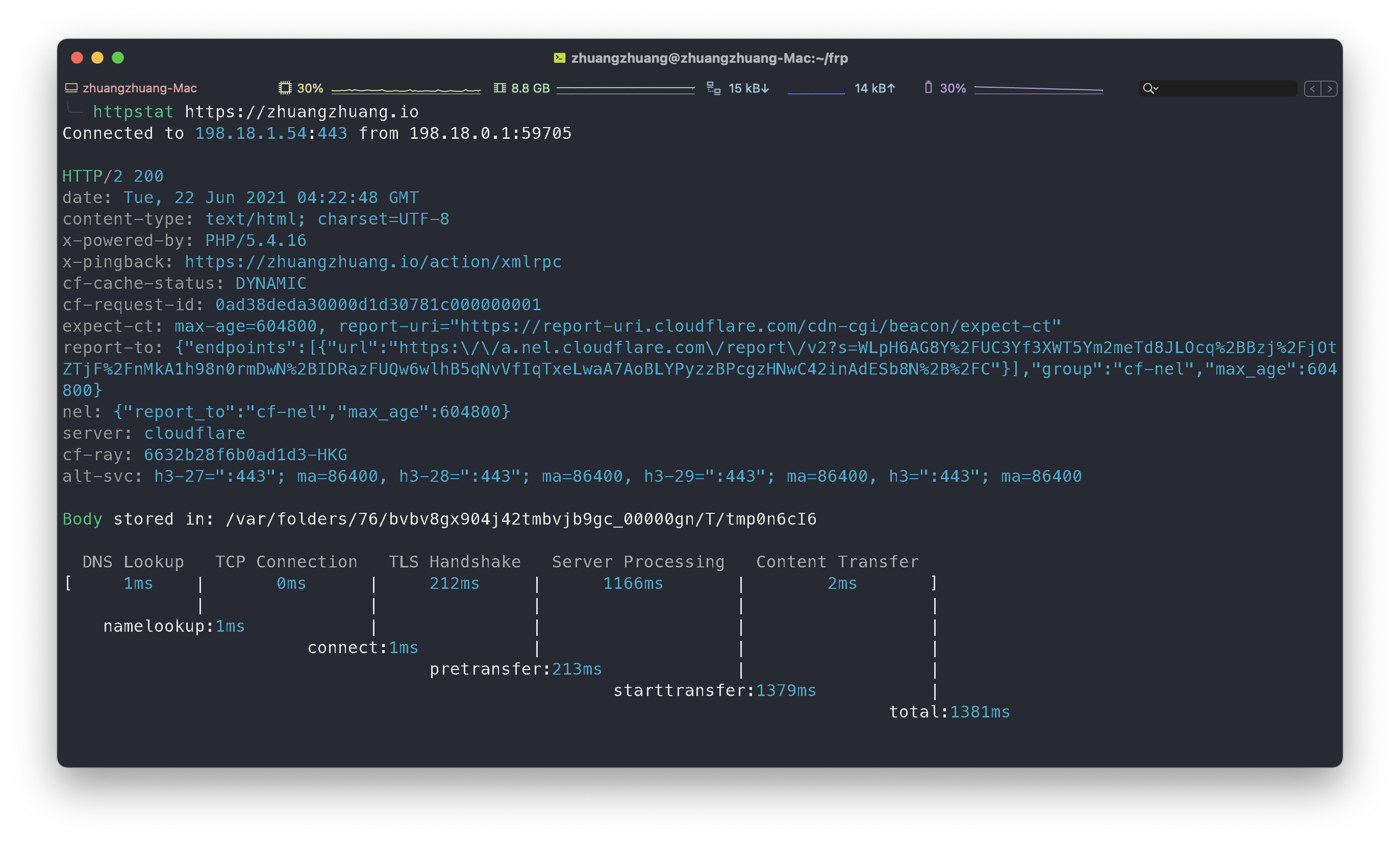1400x843 pixels.
Task: Click the 8.8 GB memory value
Action: click(x=531, y=88)
